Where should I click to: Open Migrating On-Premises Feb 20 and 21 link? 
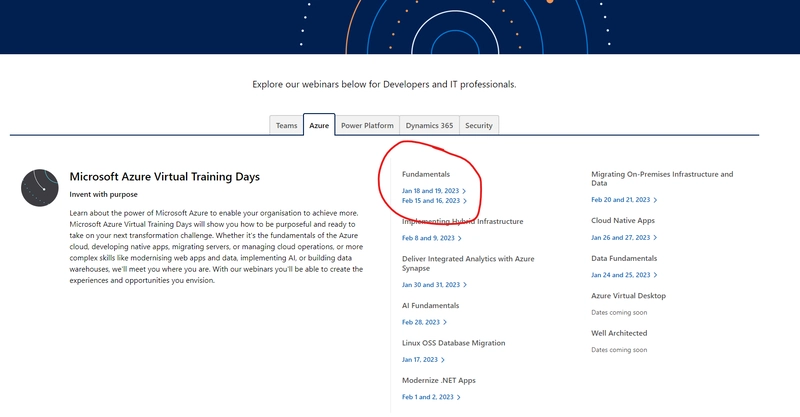point(624,200)
